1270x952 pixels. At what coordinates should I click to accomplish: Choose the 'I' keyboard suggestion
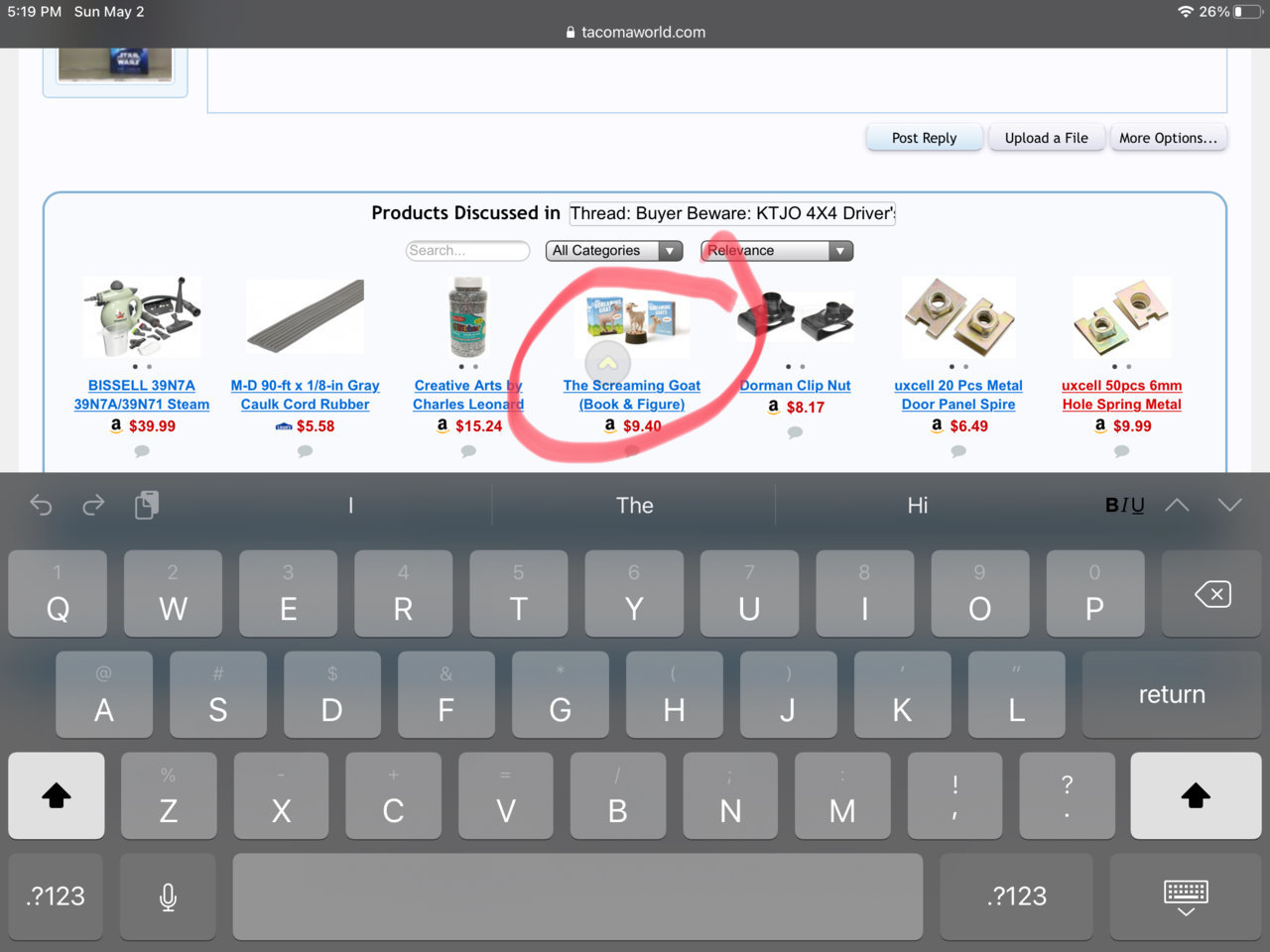tap(350, 506)
